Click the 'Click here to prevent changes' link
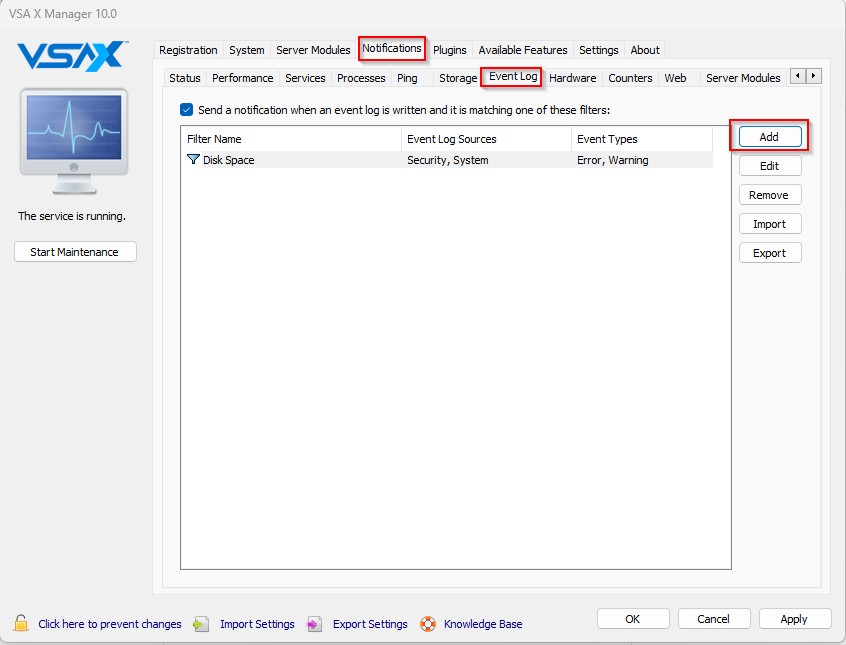This screenshot has width=846, height=645. [x=110, y=624]
